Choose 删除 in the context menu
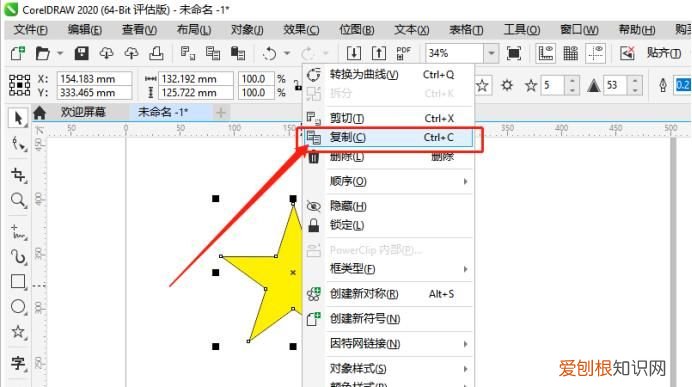 pos(388,156)
